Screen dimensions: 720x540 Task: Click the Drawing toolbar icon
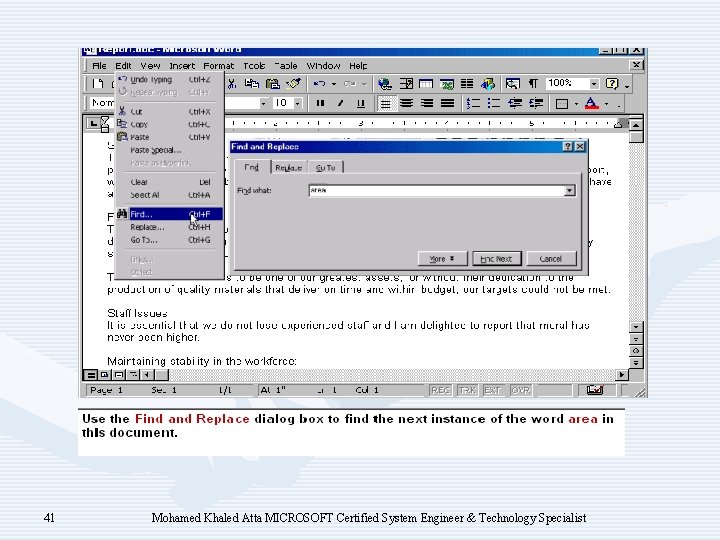(488, 84)
